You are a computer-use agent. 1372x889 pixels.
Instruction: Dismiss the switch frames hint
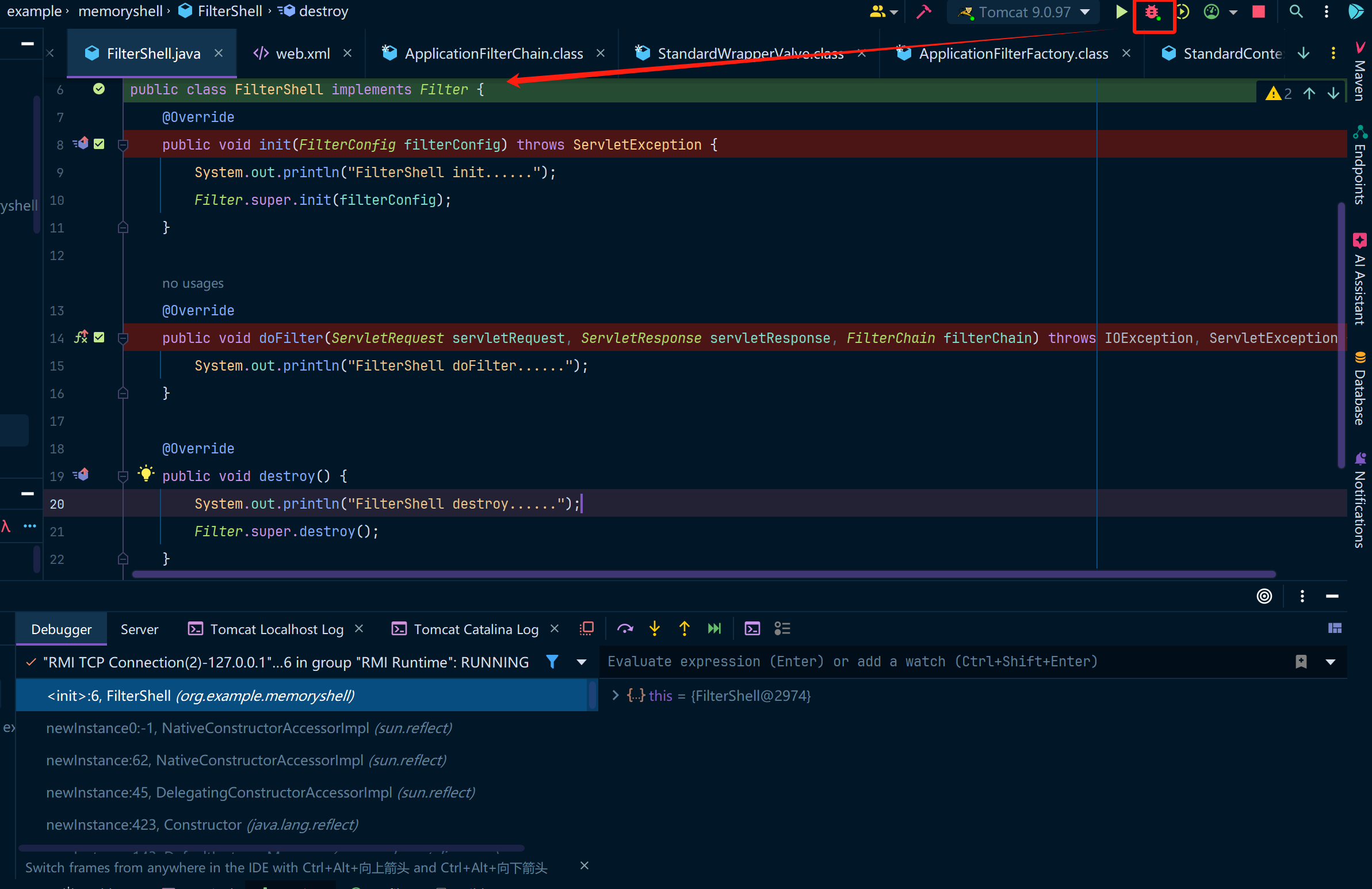[x=584, y=865]
